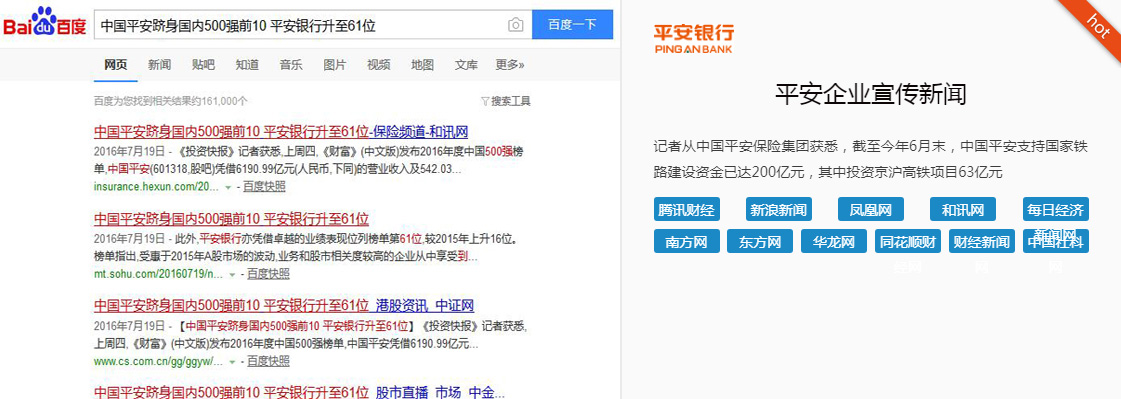This screenshot has height=399, width=1121.
Task: Open 图片 tab
Action: coord(335,64)
